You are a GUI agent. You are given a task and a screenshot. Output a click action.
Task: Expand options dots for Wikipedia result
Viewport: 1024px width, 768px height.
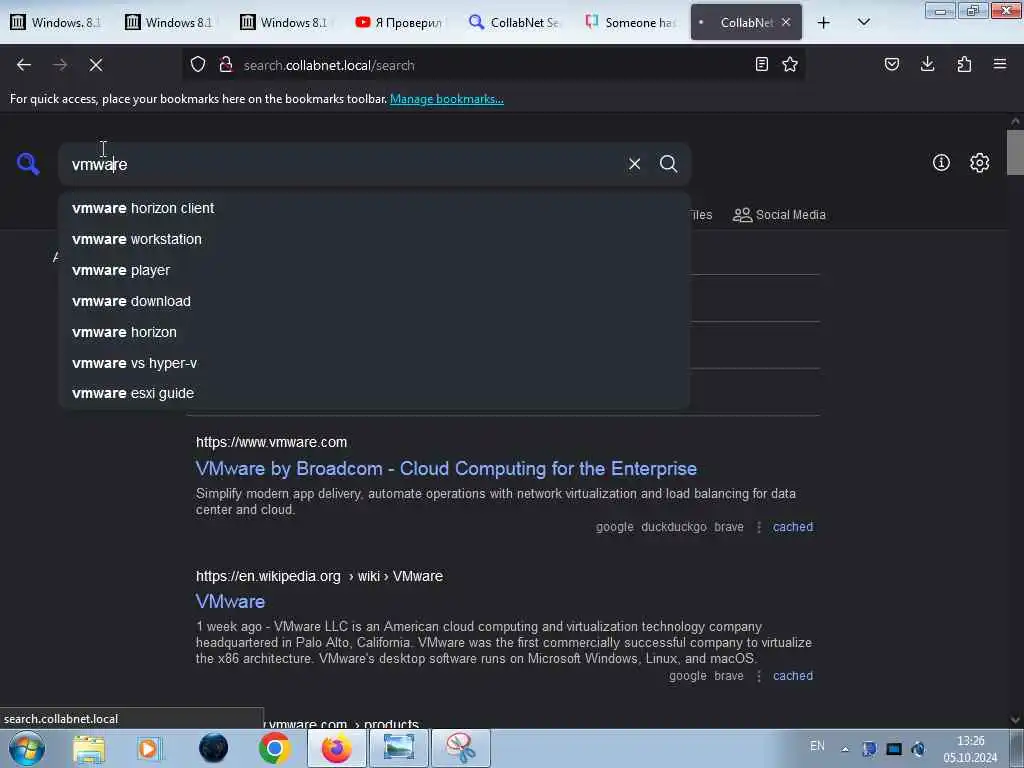(758, 676)
